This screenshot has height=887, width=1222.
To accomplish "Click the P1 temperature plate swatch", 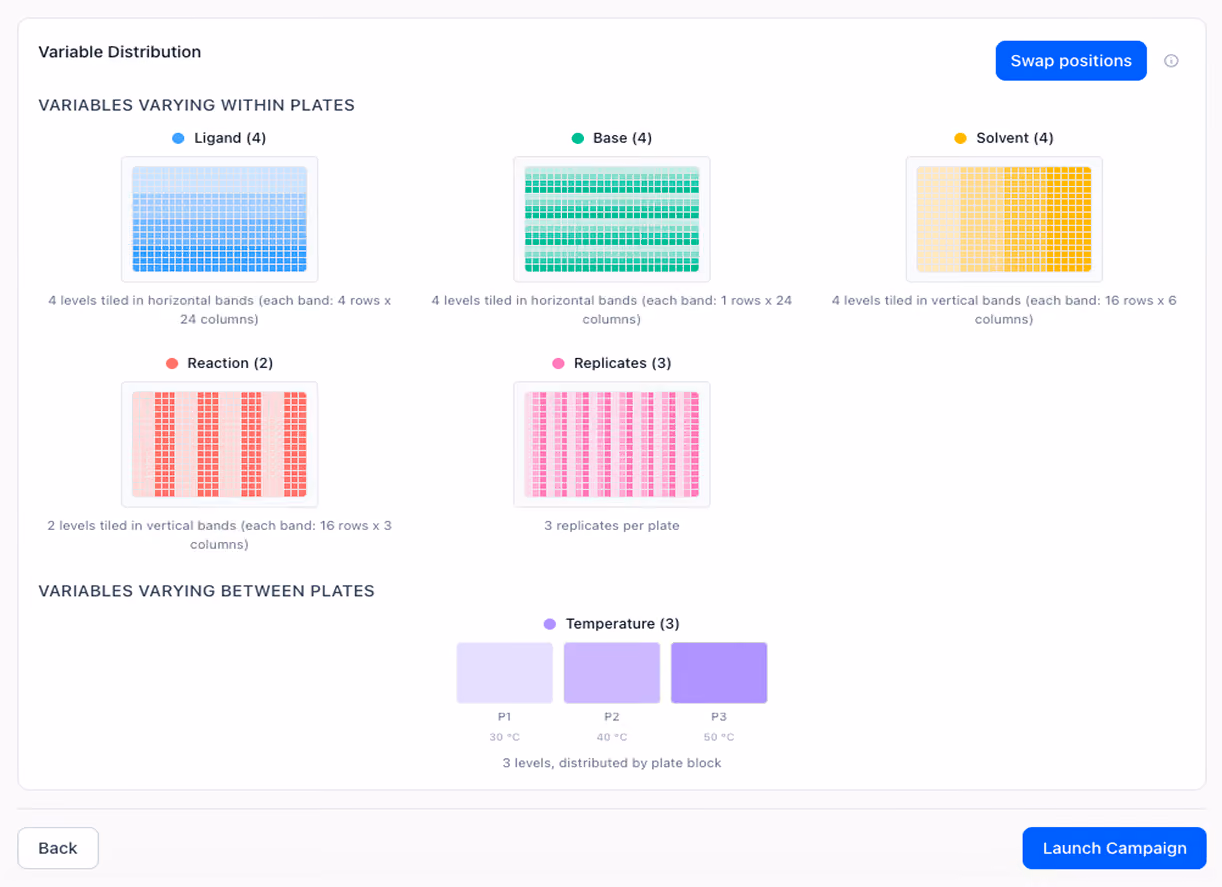I will [505, 673].
